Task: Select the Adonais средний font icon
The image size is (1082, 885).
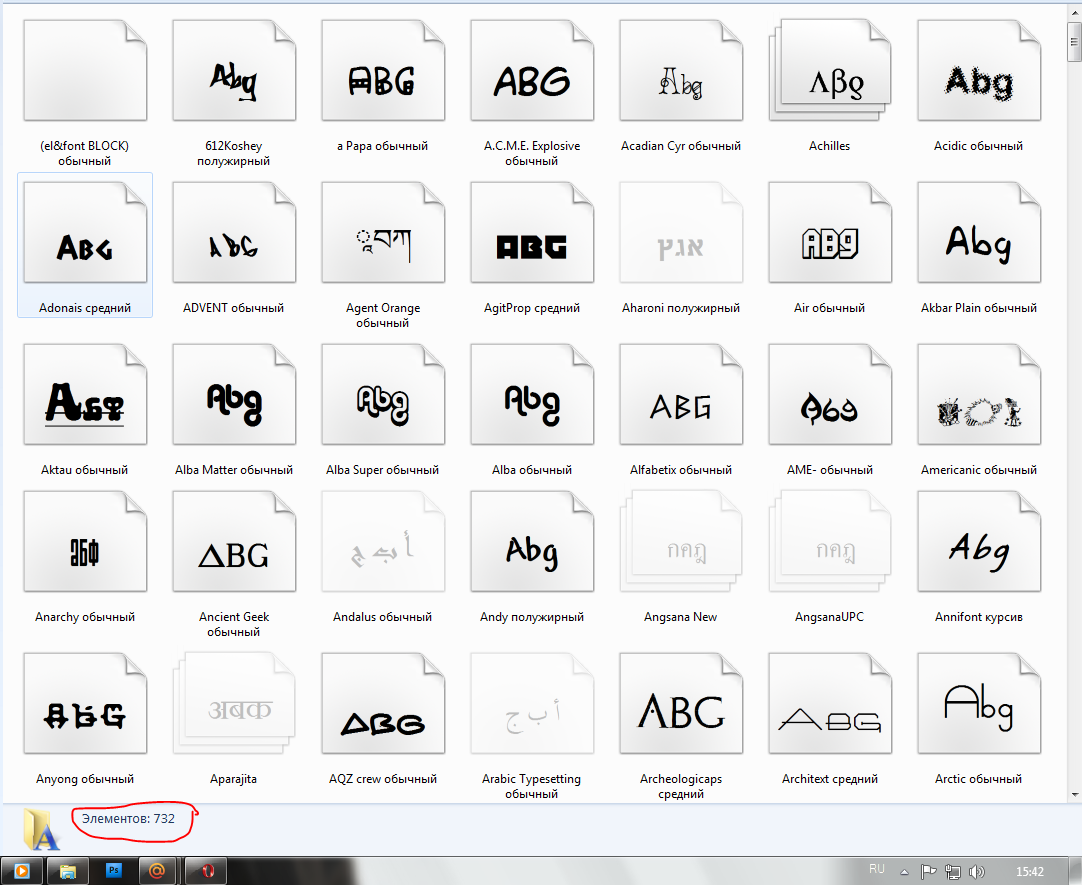Action: pyautogui.click(x=85, y=232)
